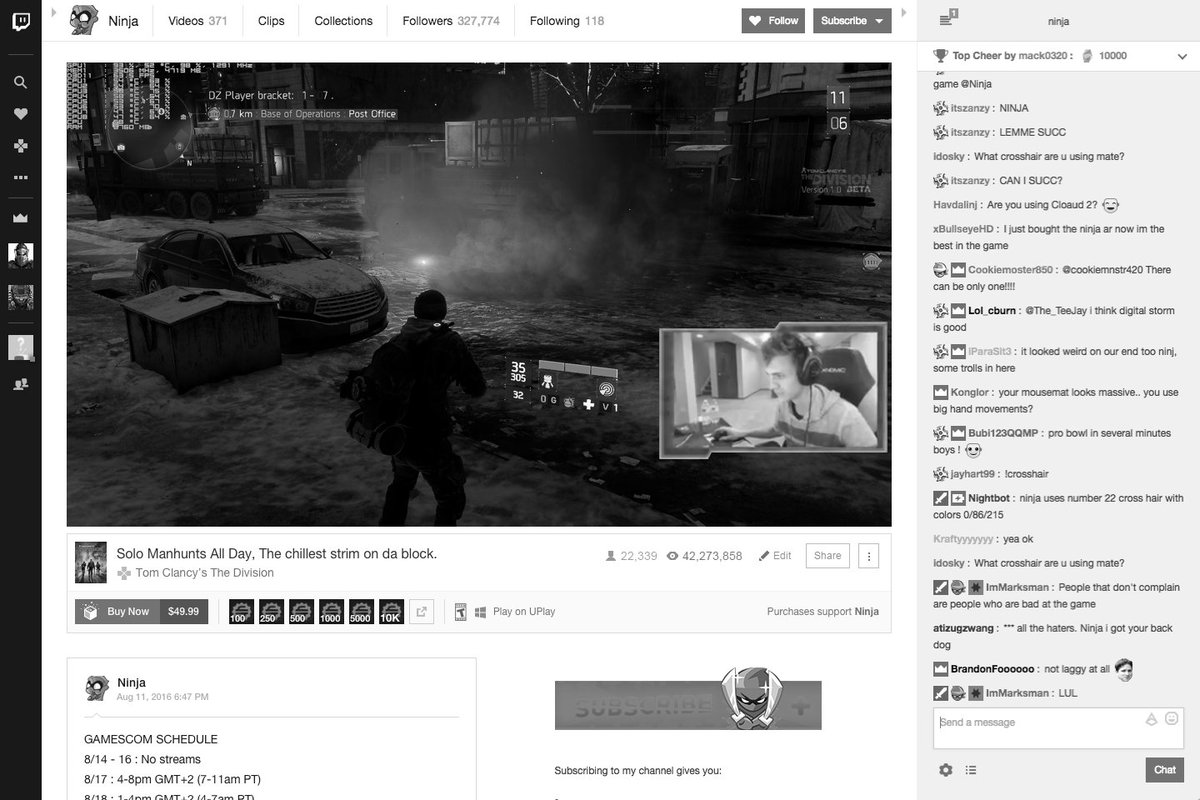Screen dimensions: 1200x800
Task: Open the Followers 327,774 tab
Action: point(451,21)
